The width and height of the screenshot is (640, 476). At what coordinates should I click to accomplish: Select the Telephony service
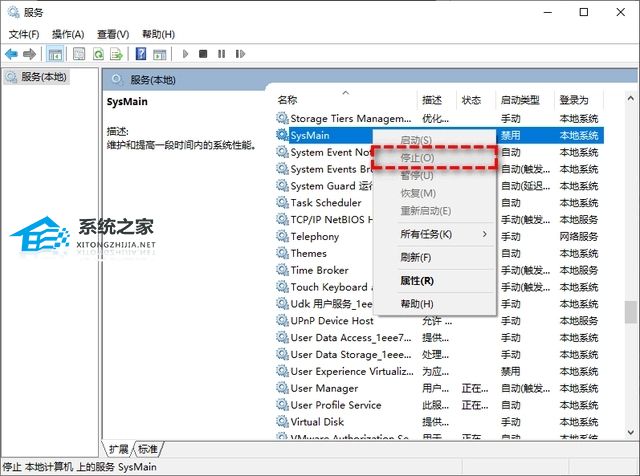[x=439, y=236]
